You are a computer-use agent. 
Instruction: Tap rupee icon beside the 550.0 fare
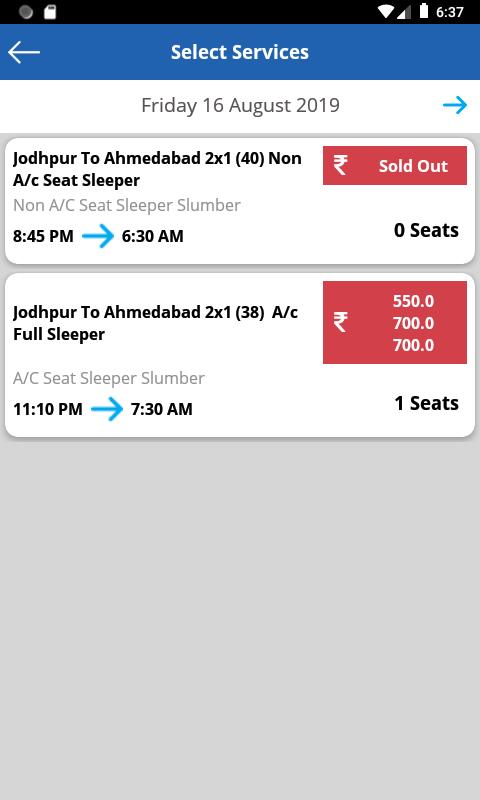pos(341,322)
